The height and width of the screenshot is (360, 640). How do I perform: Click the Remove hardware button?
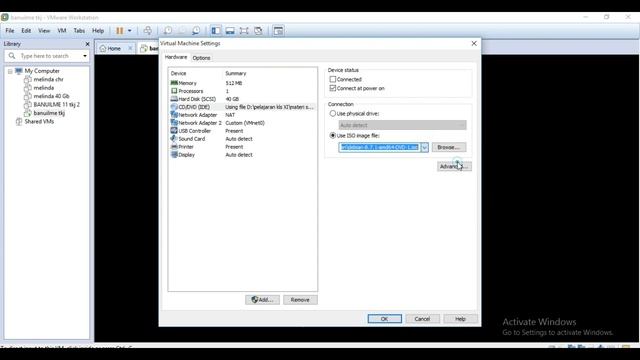click(x=300, y=300)
